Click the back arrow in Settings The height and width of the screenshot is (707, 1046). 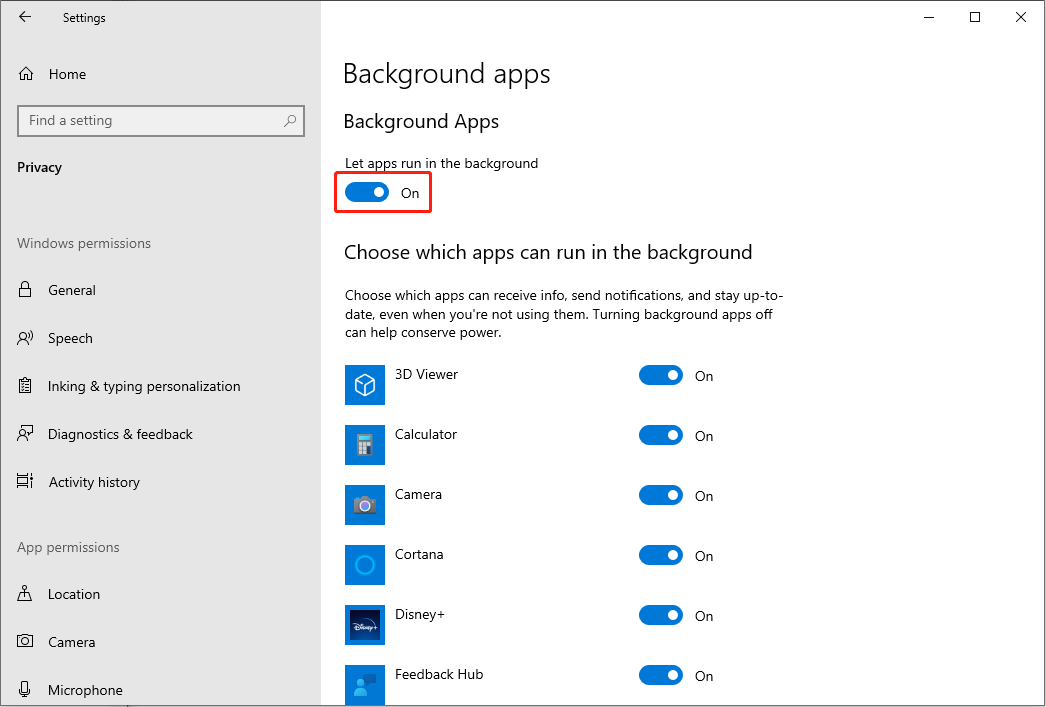tap(25, 17)
